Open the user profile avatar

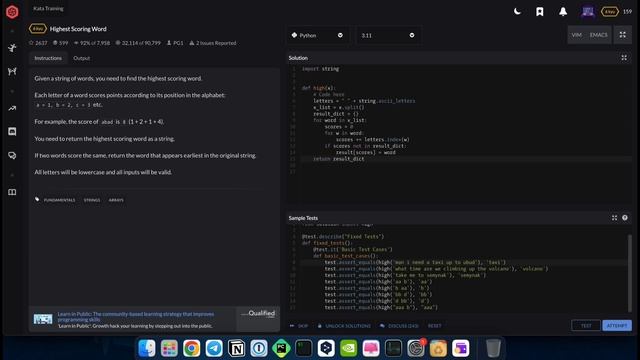point(588,11)
